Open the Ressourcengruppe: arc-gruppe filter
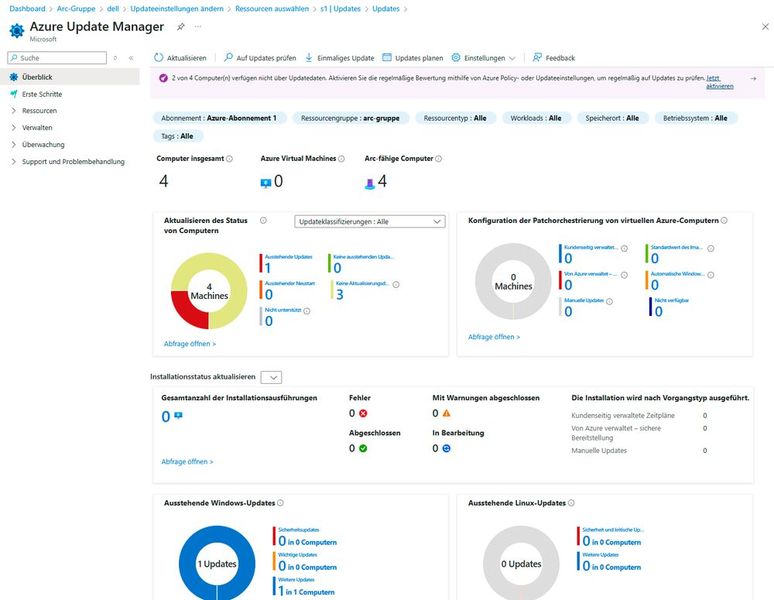Screen dimensions: 774x600 (x=350, y=118)
